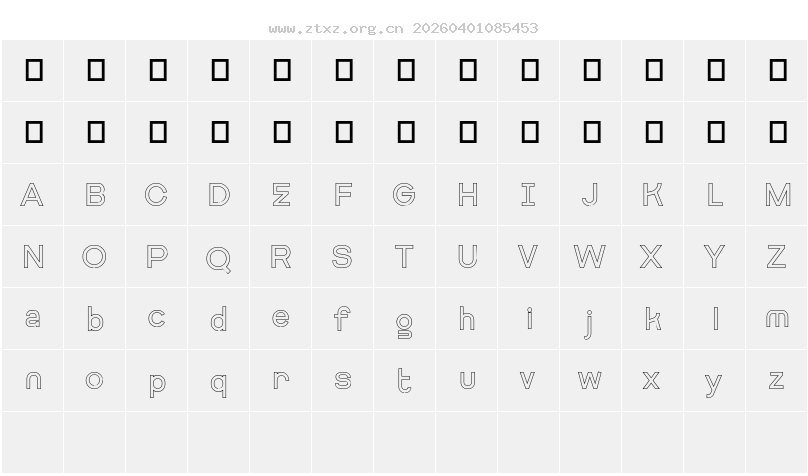Screen dimensions: 808x476
Task: Click the uppercase M glyph cell
Action: 777,195
